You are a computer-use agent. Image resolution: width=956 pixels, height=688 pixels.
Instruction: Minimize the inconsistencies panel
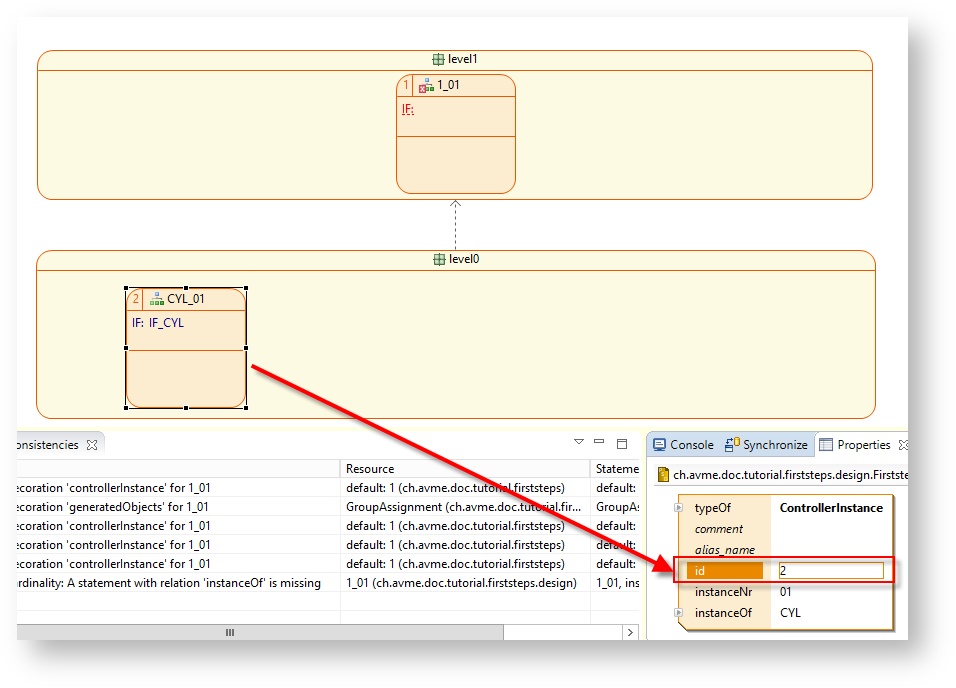(x=599, y=442)
